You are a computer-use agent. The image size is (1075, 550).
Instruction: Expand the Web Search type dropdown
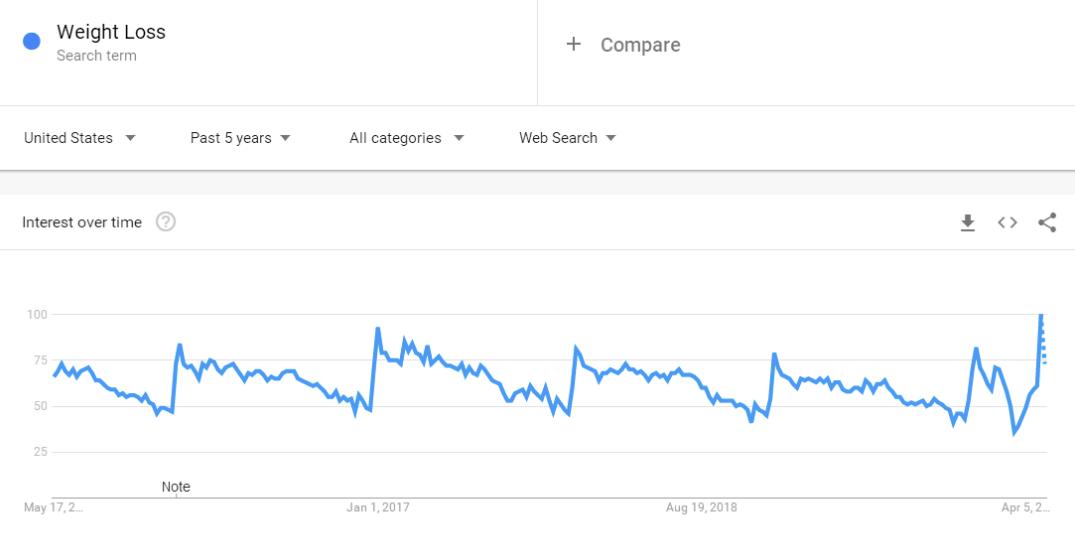pyautogui.click(x=568, y=138)
